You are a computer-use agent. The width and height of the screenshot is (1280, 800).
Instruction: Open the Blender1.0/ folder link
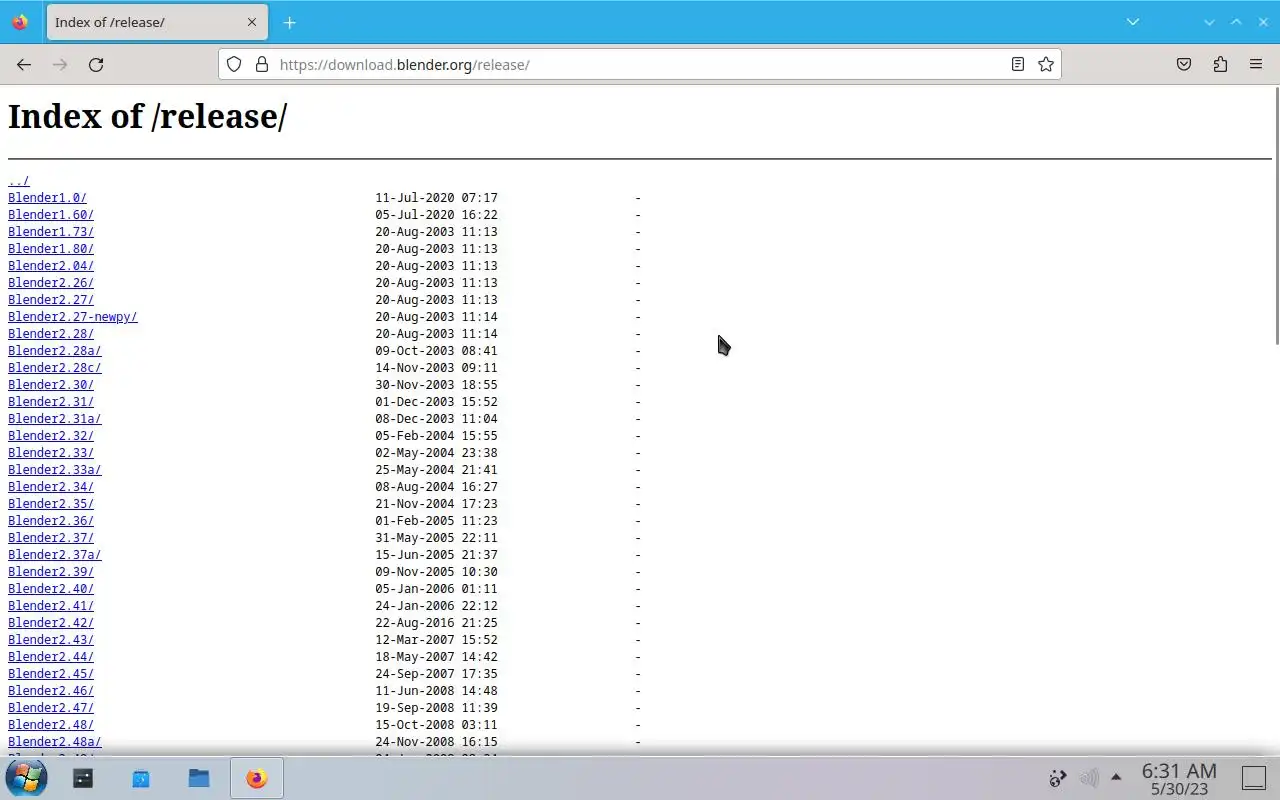47,198
